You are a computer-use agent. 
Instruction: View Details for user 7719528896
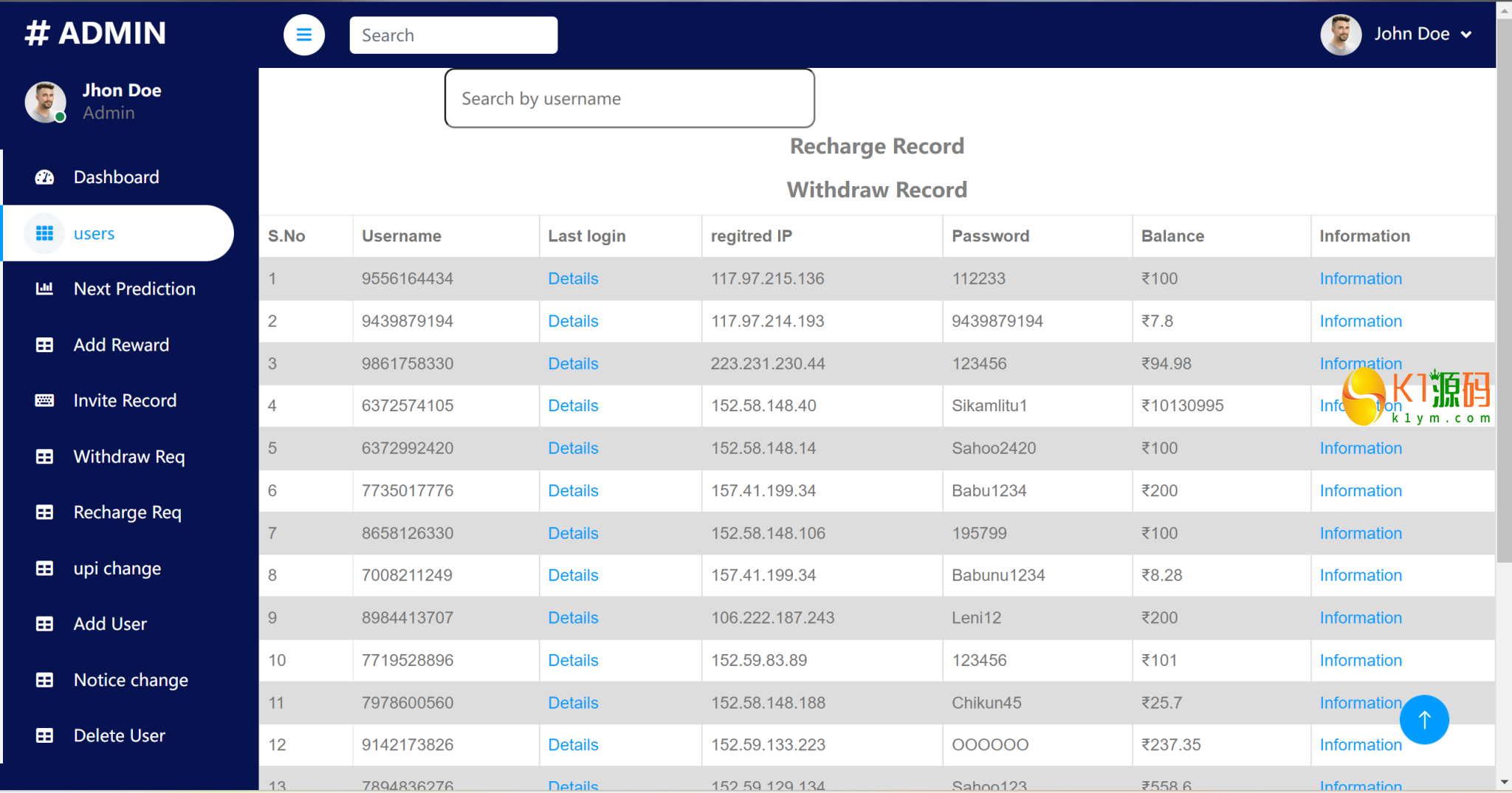click(x=572, y=660)
